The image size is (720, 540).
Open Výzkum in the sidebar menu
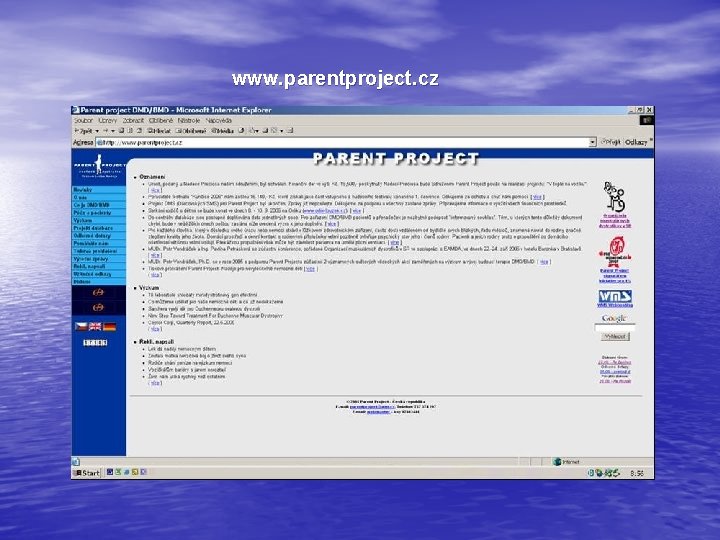pyautogui.click(x=99, y=220)
